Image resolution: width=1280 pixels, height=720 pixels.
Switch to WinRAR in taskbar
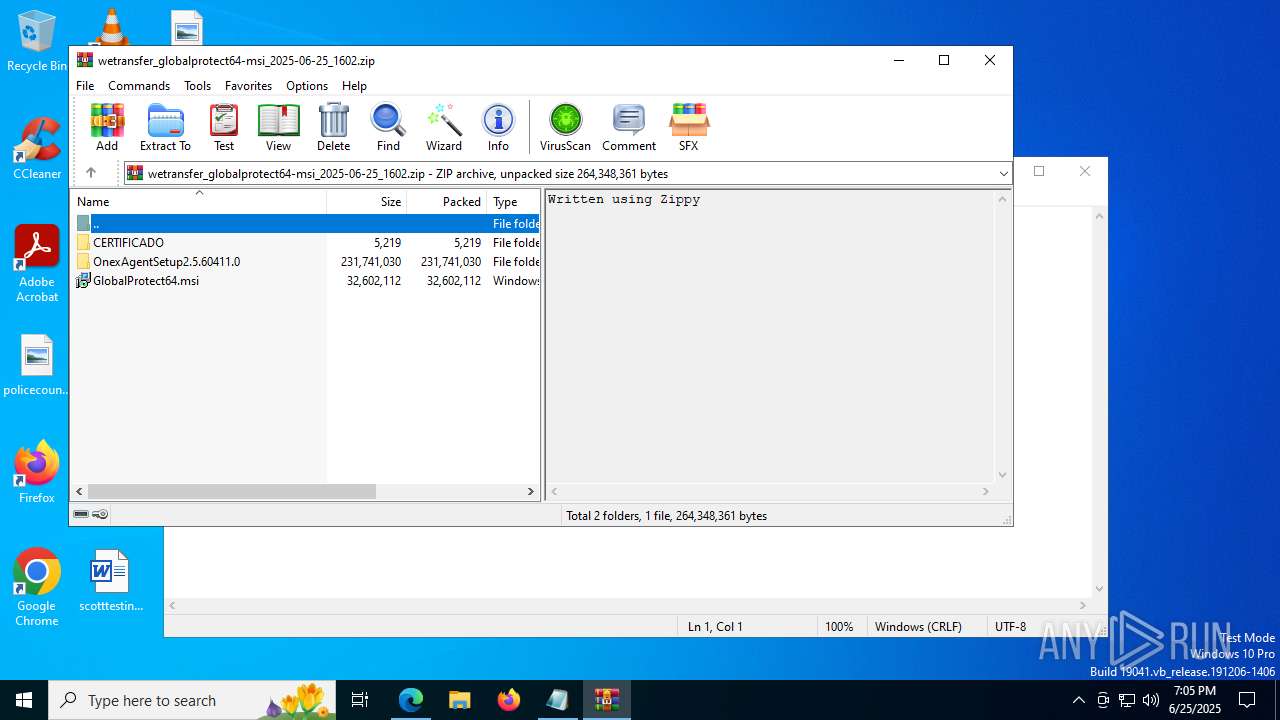(x=607, y=700)
